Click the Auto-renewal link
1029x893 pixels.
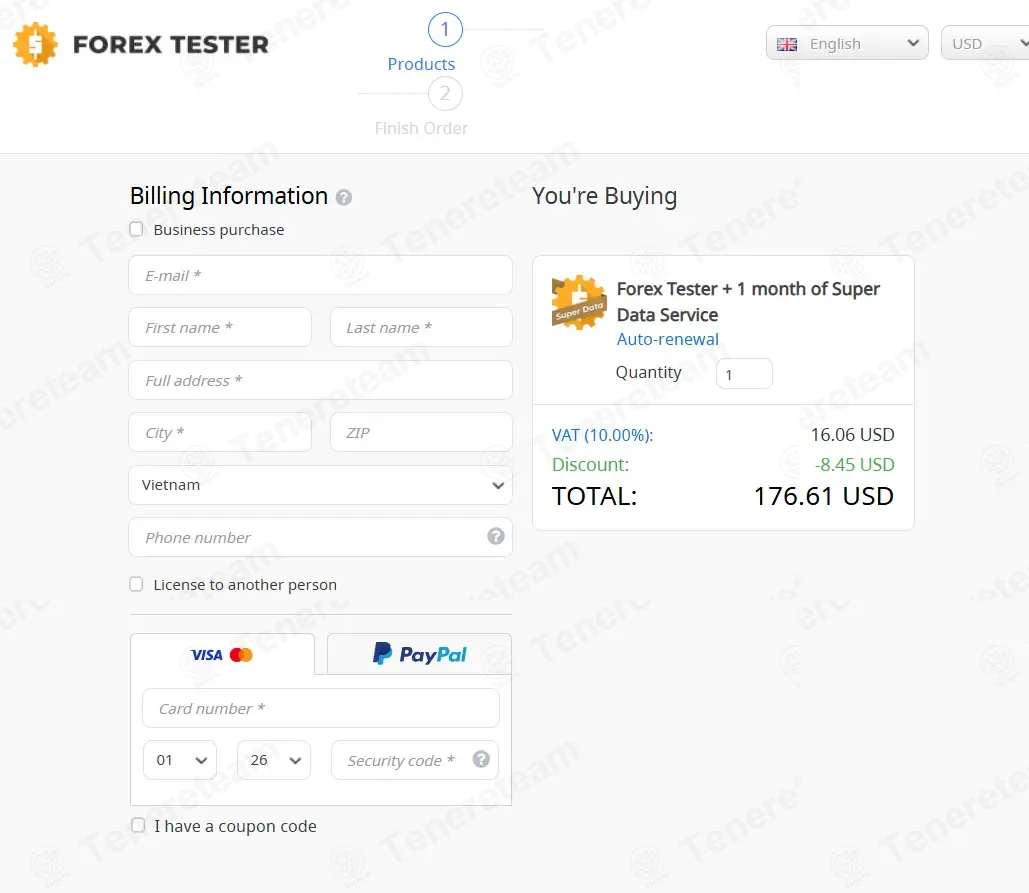pos(668,339)
